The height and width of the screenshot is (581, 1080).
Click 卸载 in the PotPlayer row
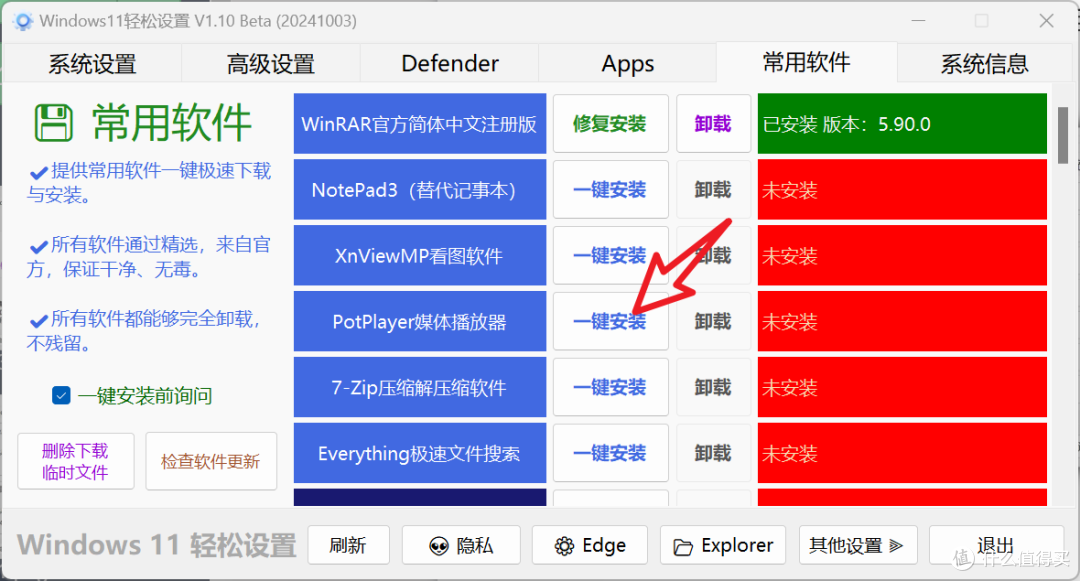click(713, 321)
